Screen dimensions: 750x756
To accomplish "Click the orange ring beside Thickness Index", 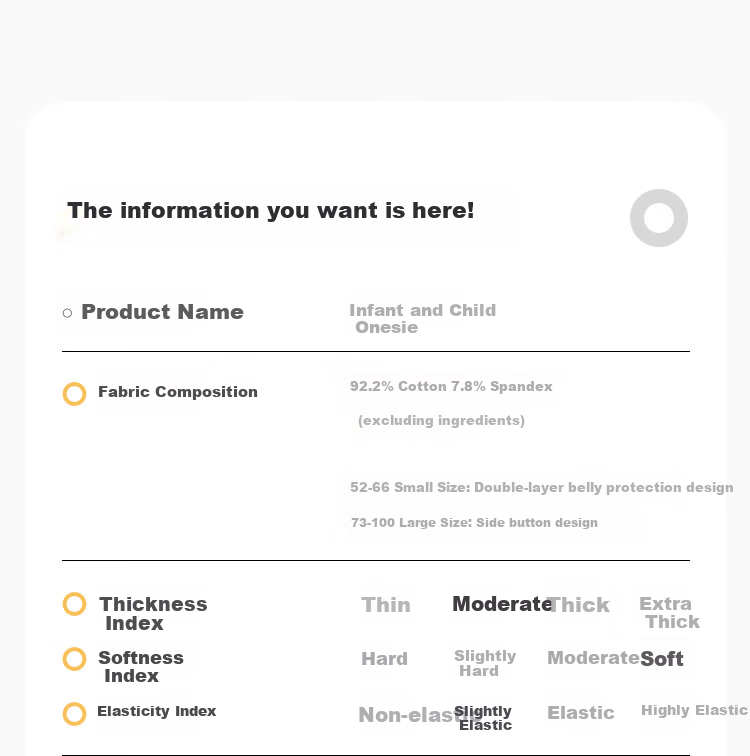I will 74,604.
